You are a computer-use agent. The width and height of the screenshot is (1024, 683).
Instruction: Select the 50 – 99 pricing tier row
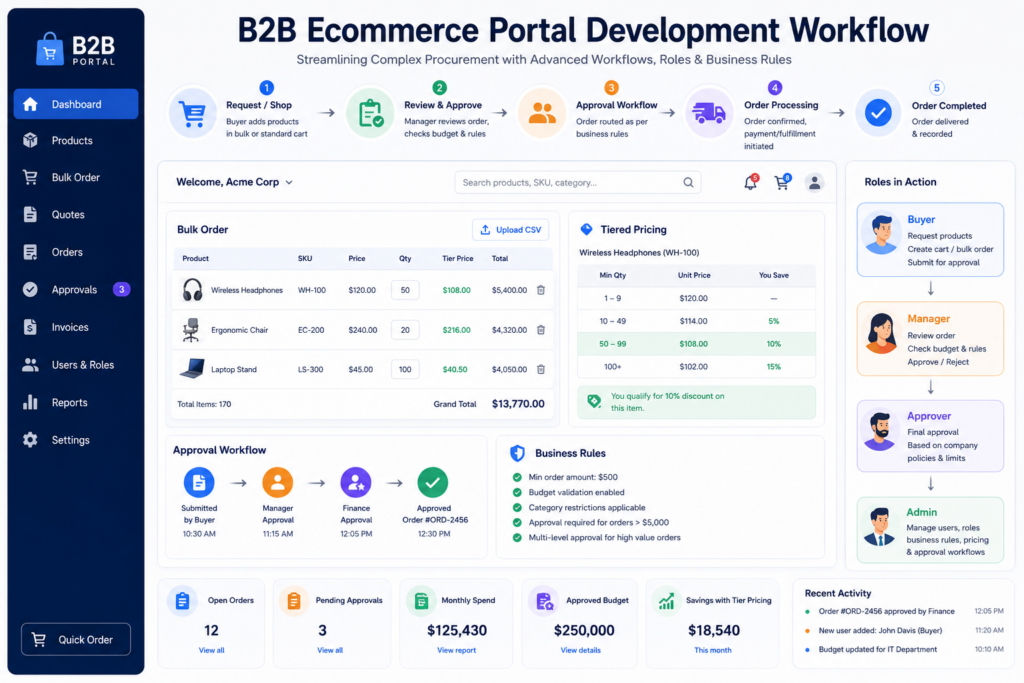(696, 343)
